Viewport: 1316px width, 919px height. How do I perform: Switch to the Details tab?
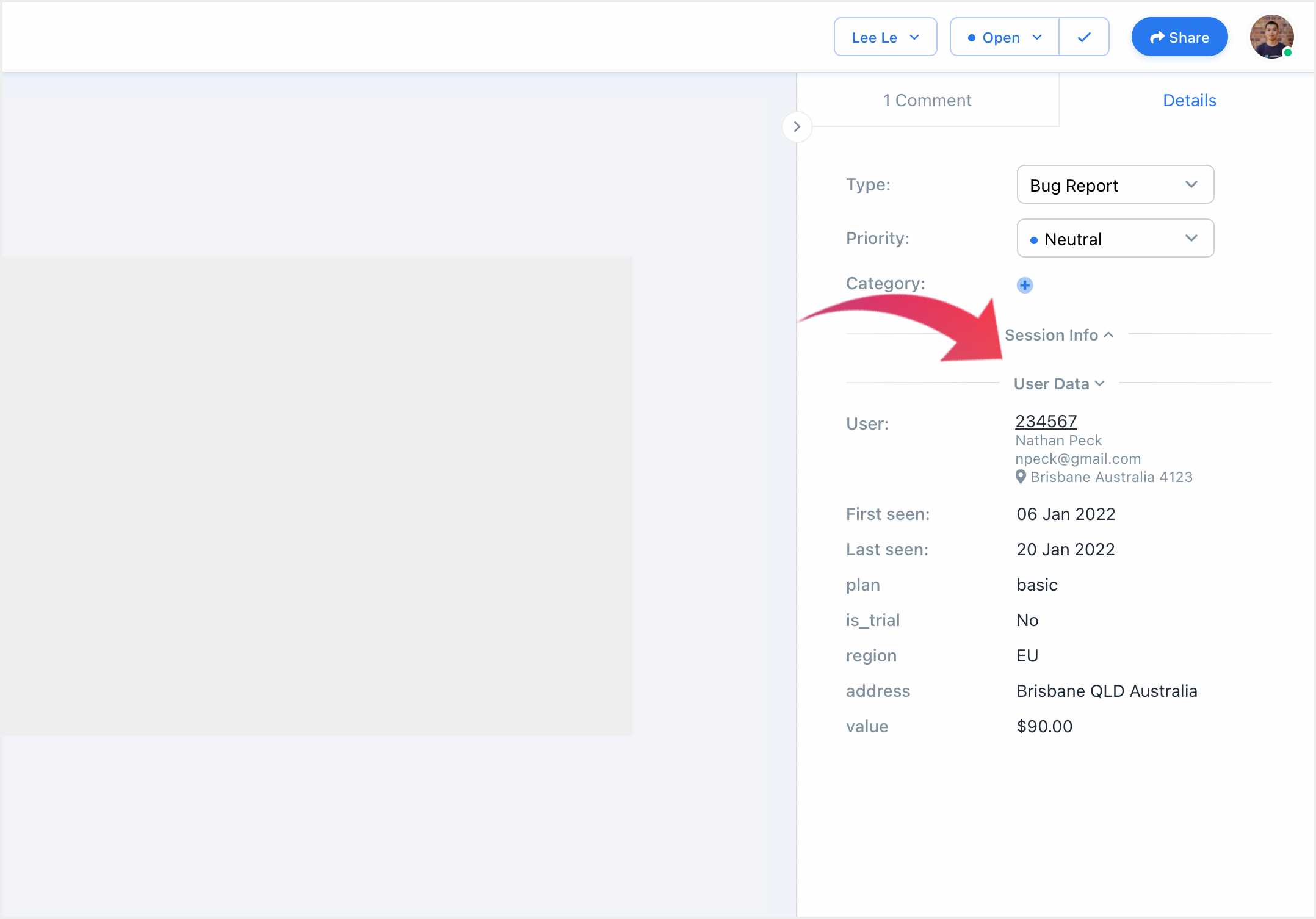tap(1189, 100)
